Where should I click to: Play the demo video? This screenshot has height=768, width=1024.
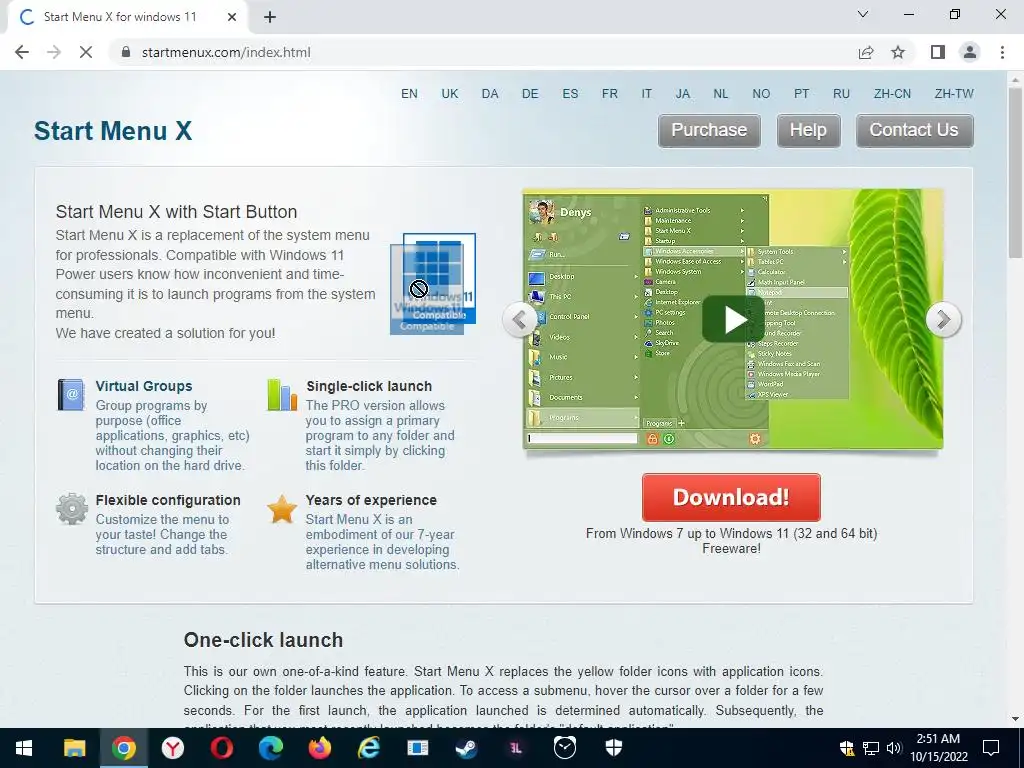(733, 319)
